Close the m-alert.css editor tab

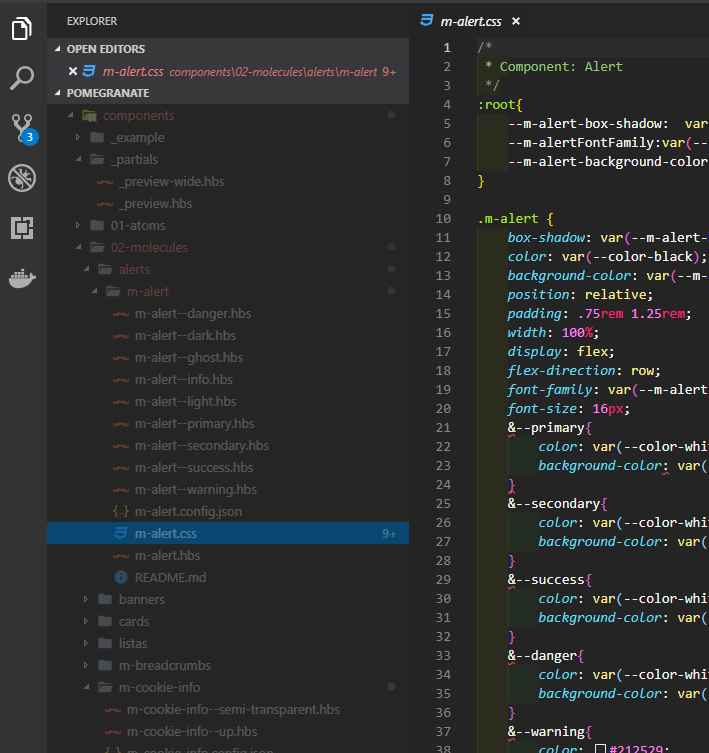coord(516,21)
